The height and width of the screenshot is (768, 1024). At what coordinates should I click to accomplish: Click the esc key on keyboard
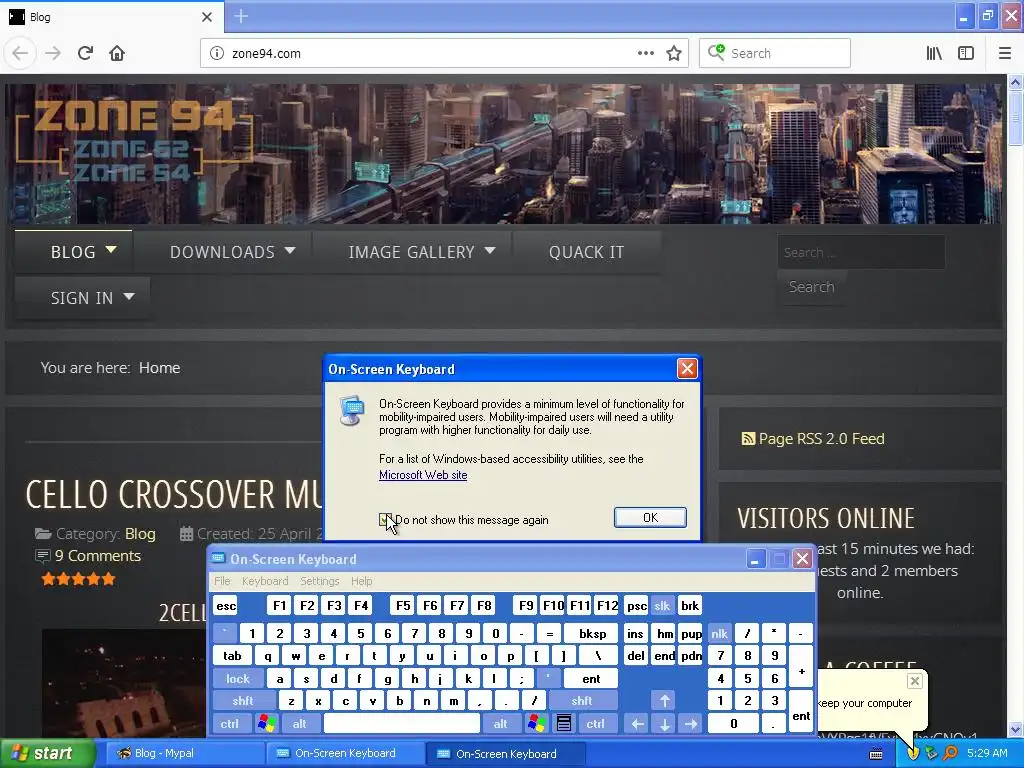[x=226, y=605]
